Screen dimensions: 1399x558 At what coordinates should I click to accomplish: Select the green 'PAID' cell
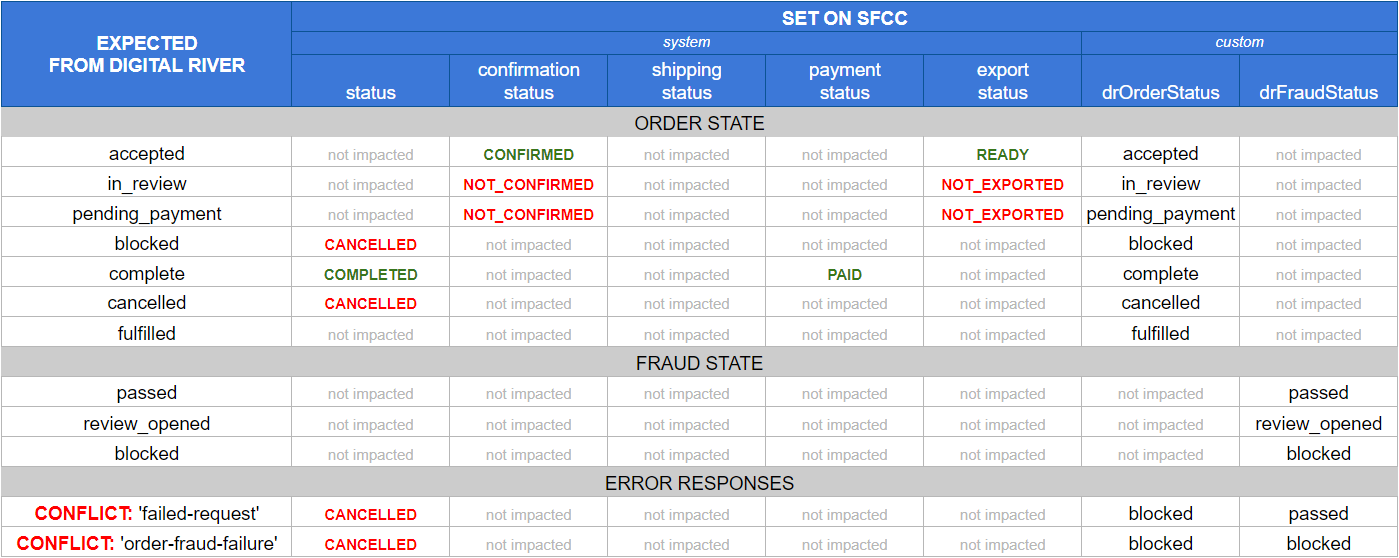[844, 275]
